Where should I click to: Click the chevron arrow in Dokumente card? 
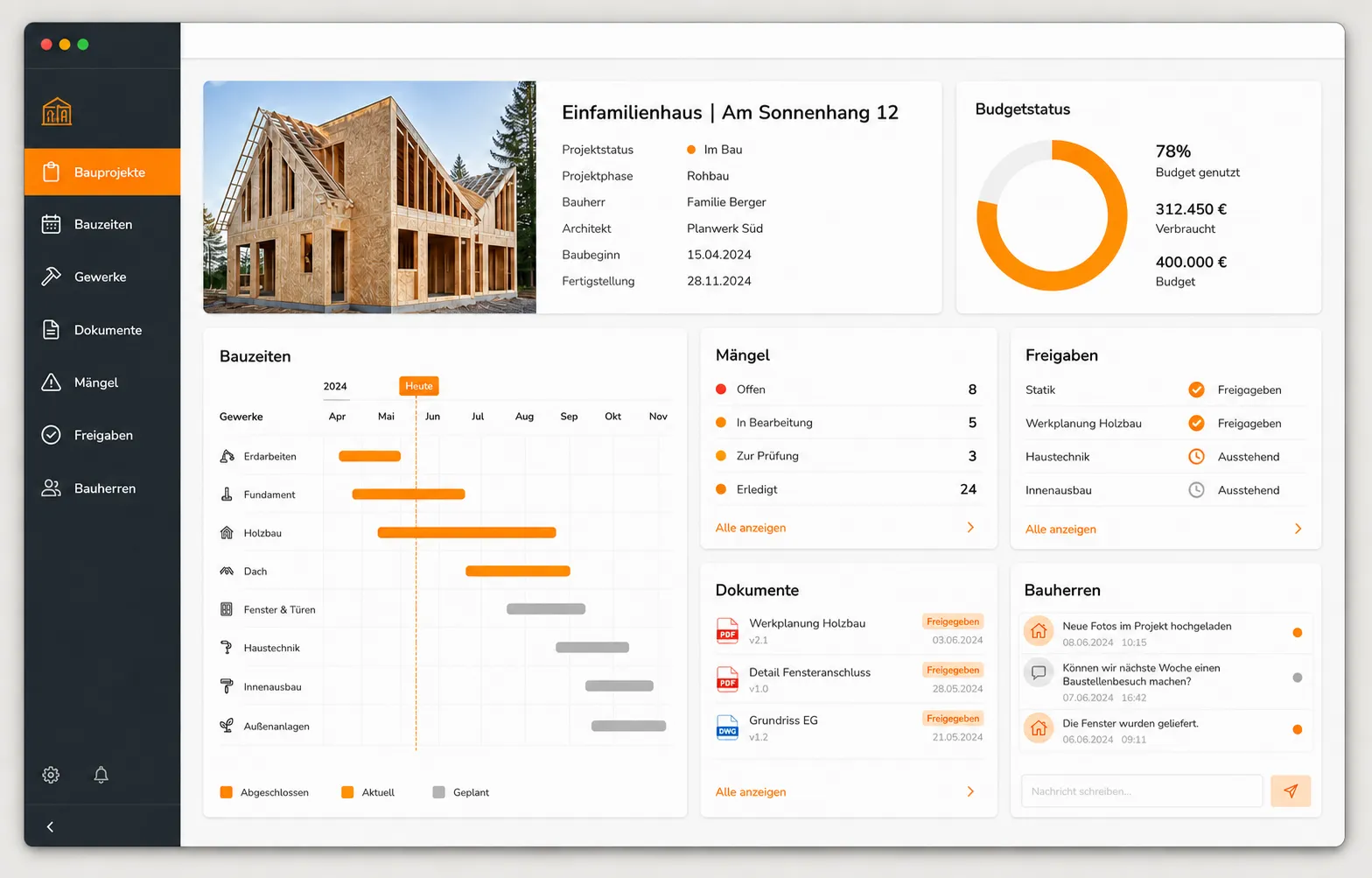pos(970,791)
